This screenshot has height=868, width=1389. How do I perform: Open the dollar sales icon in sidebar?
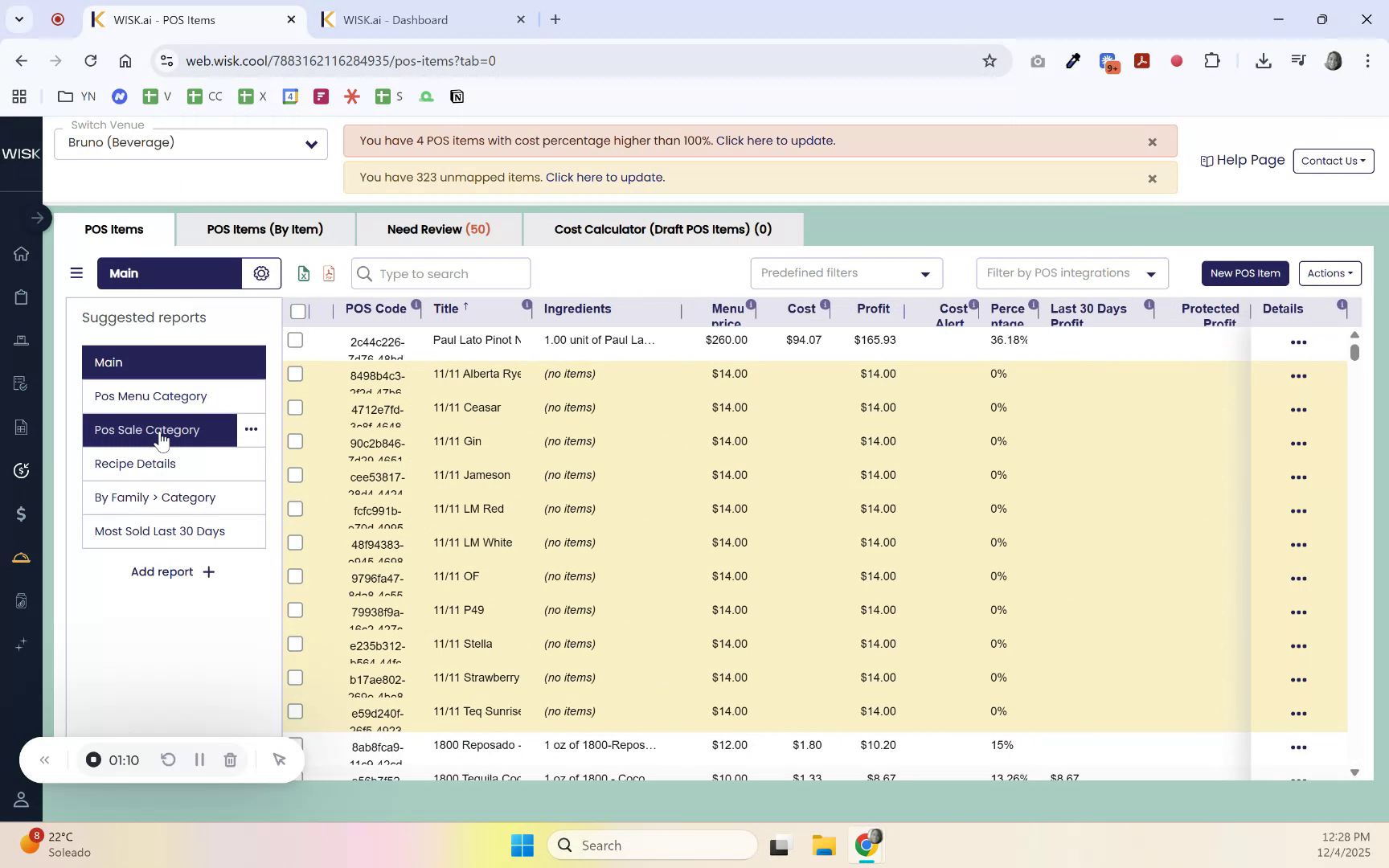click(21, 514)
